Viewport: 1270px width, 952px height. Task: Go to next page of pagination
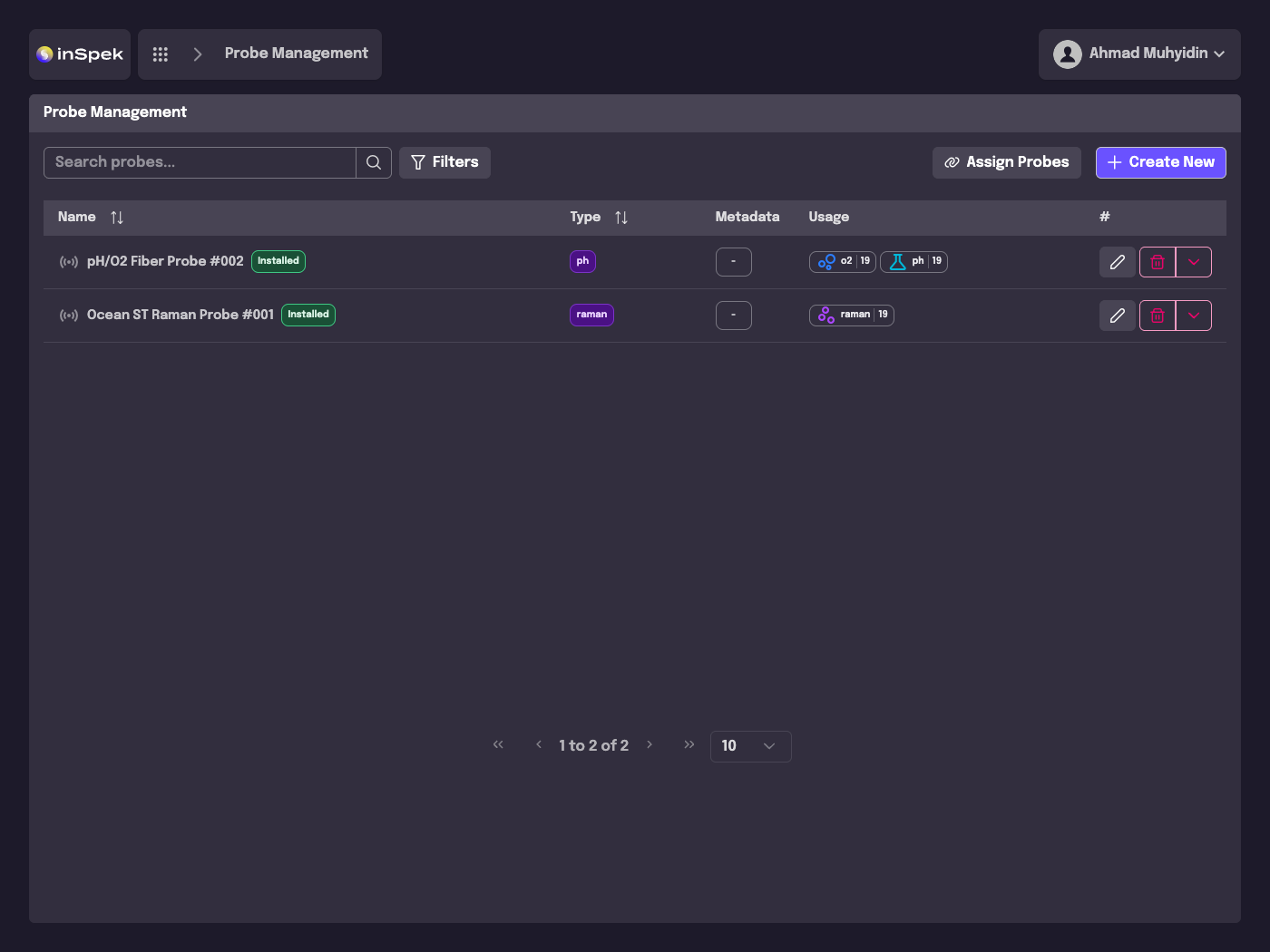(650, 744)
